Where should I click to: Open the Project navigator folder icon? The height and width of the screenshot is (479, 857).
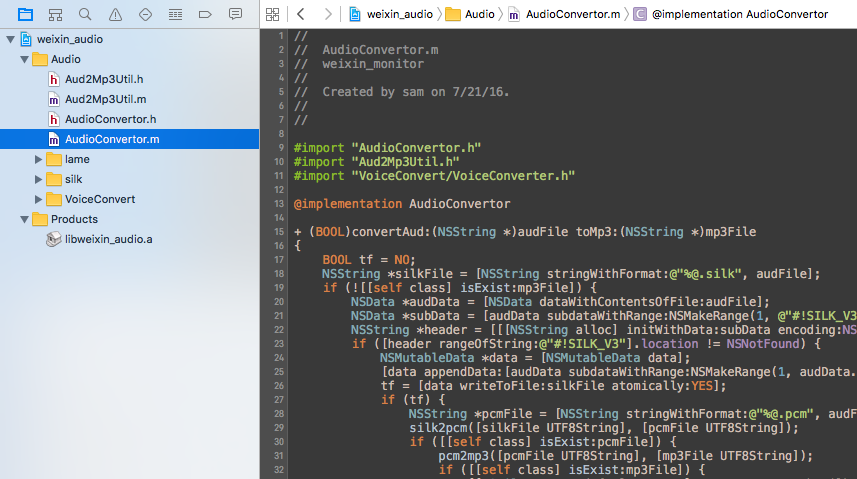[x=25, y=14]
